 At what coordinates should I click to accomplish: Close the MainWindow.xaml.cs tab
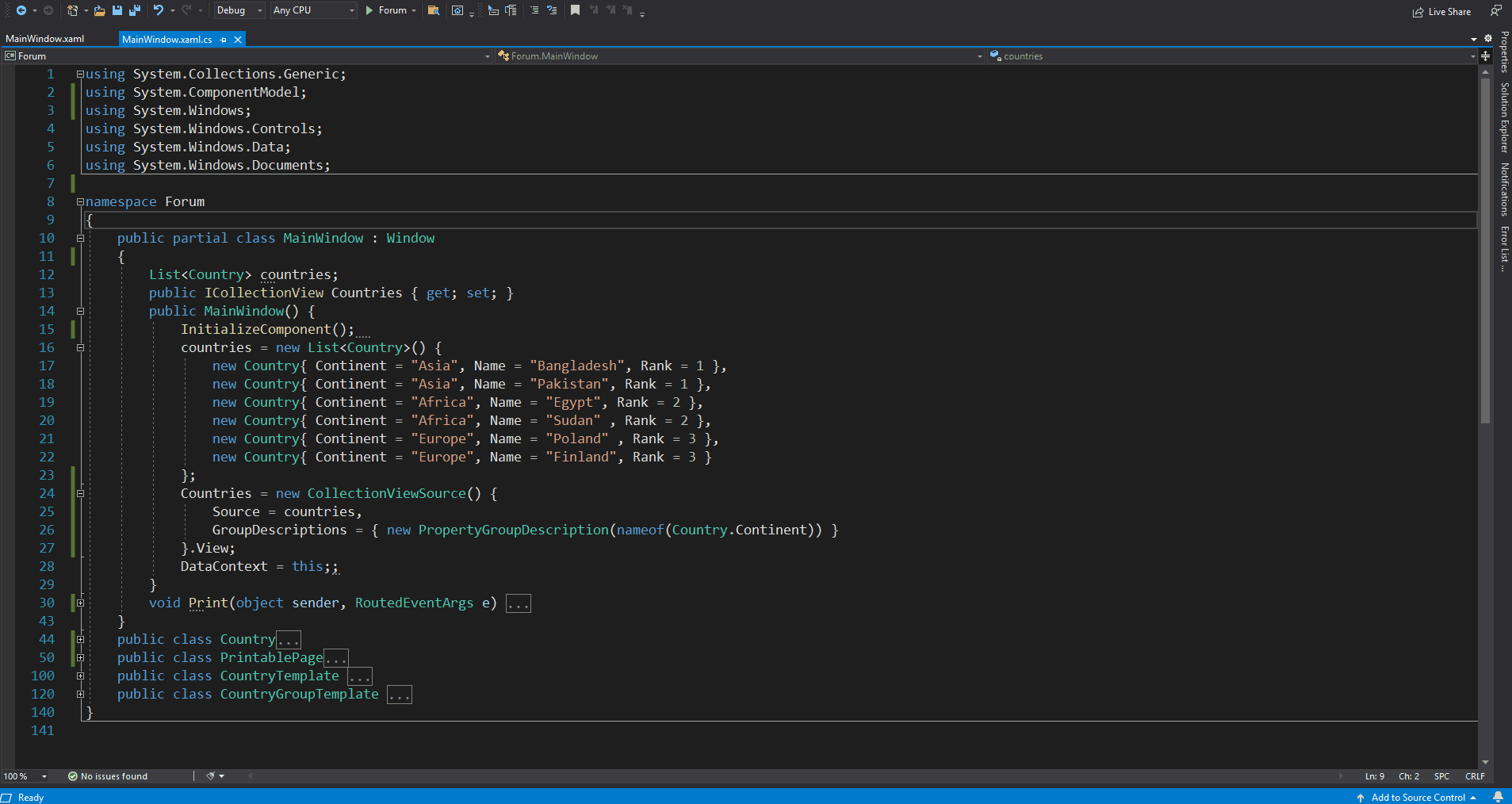(238, 39)
